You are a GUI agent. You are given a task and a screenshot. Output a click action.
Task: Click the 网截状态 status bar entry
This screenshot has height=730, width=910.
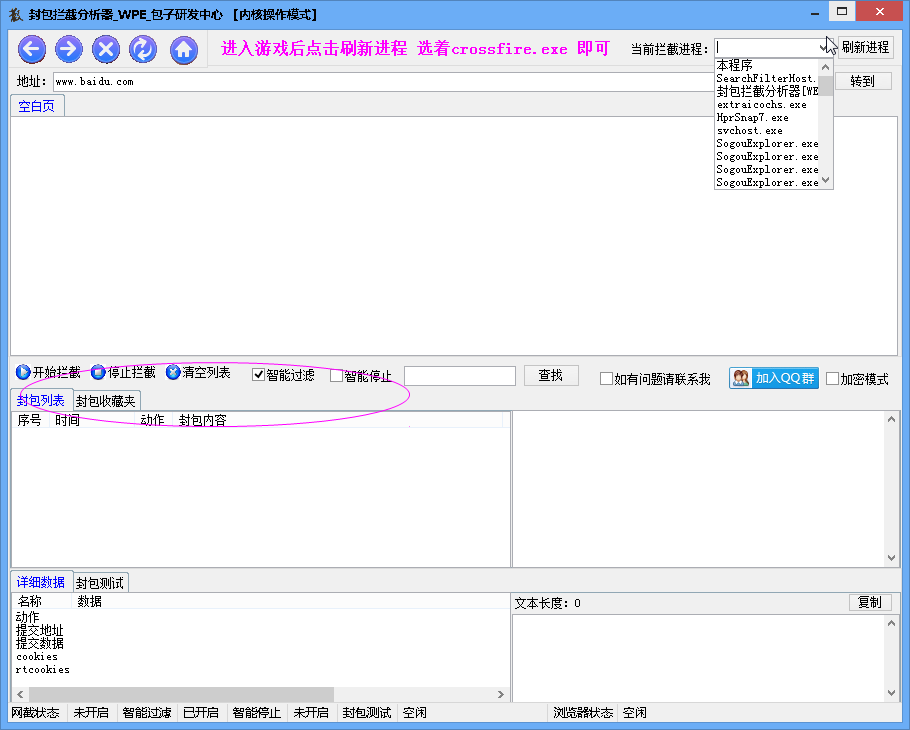(35, 713)
